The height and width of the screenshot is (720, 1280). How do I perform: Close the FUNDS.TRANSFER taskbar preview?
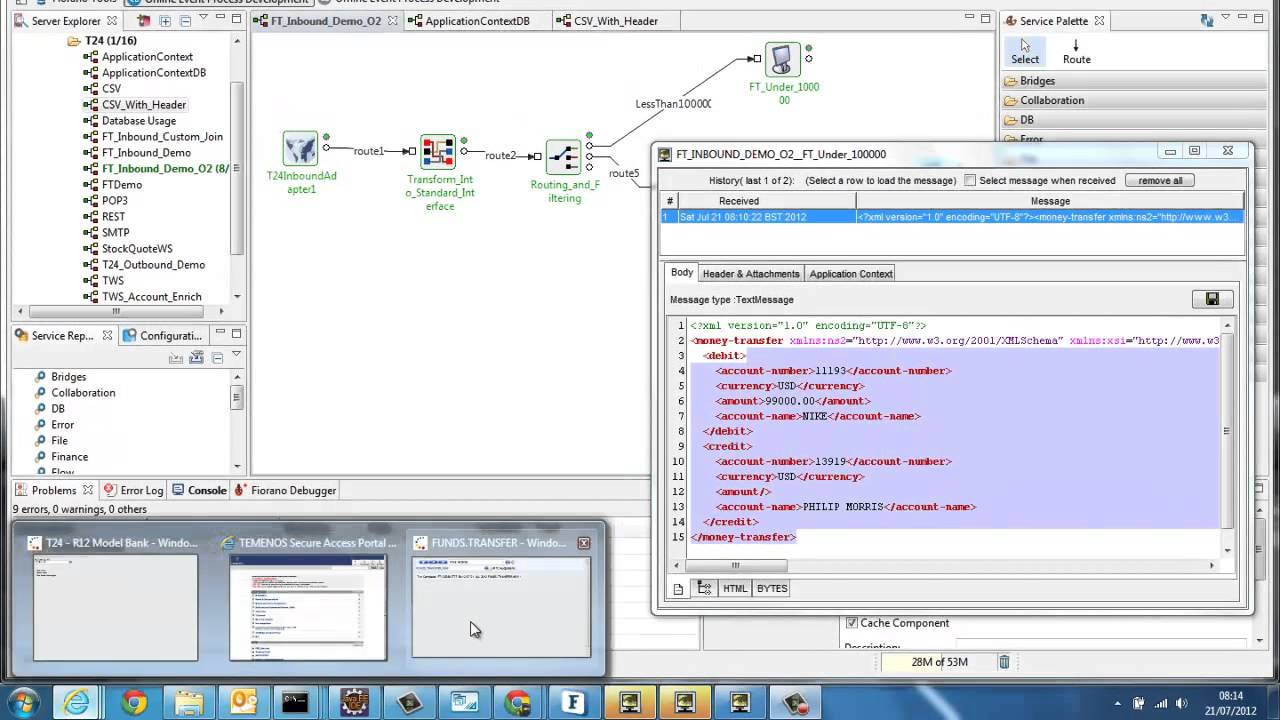pos(584,543)
